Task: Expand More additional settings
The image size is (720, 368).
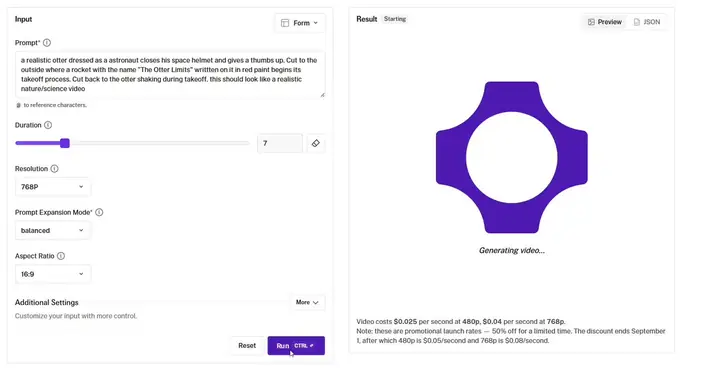Action: [307, 302]
